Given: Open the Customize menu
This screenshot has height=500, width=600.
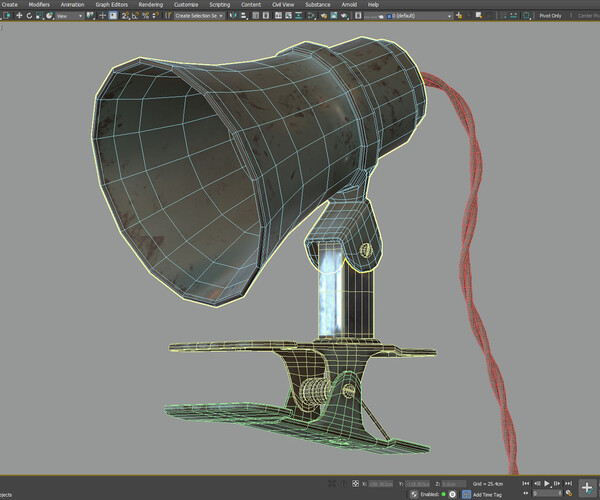Looking at the screenshot, I should (x=186, y=5).
